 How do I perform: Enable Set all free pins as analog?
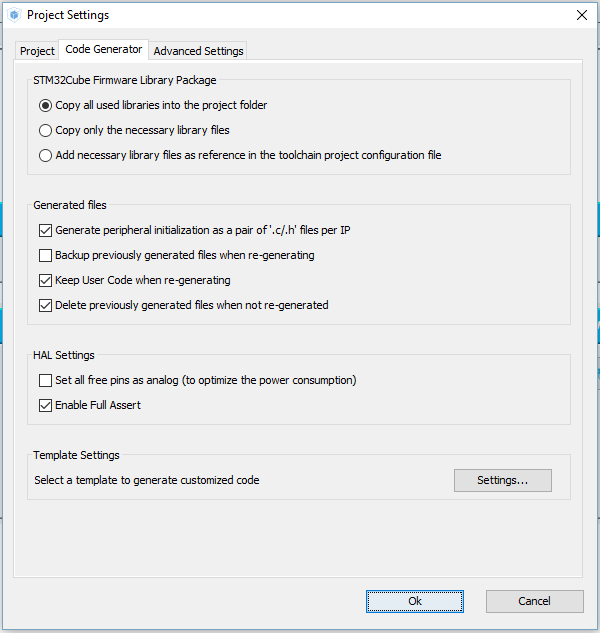pos(45,380)
